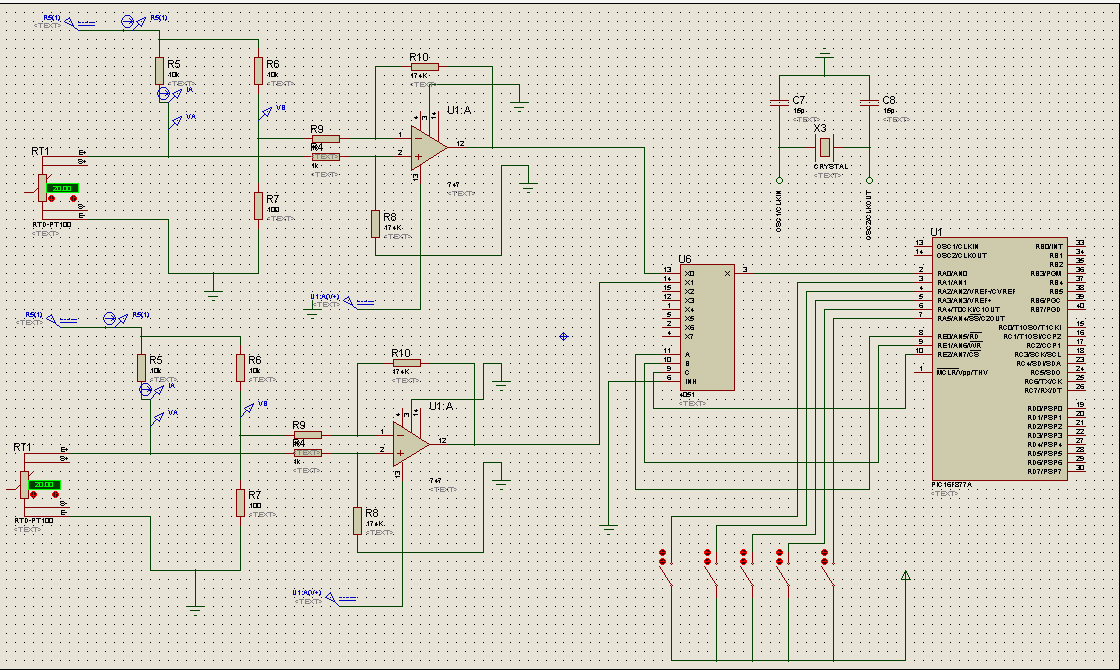Viewport: 1120px width, 670px height.
Task: Select the power terminal arrow near the switches
Action: (906, 575)
